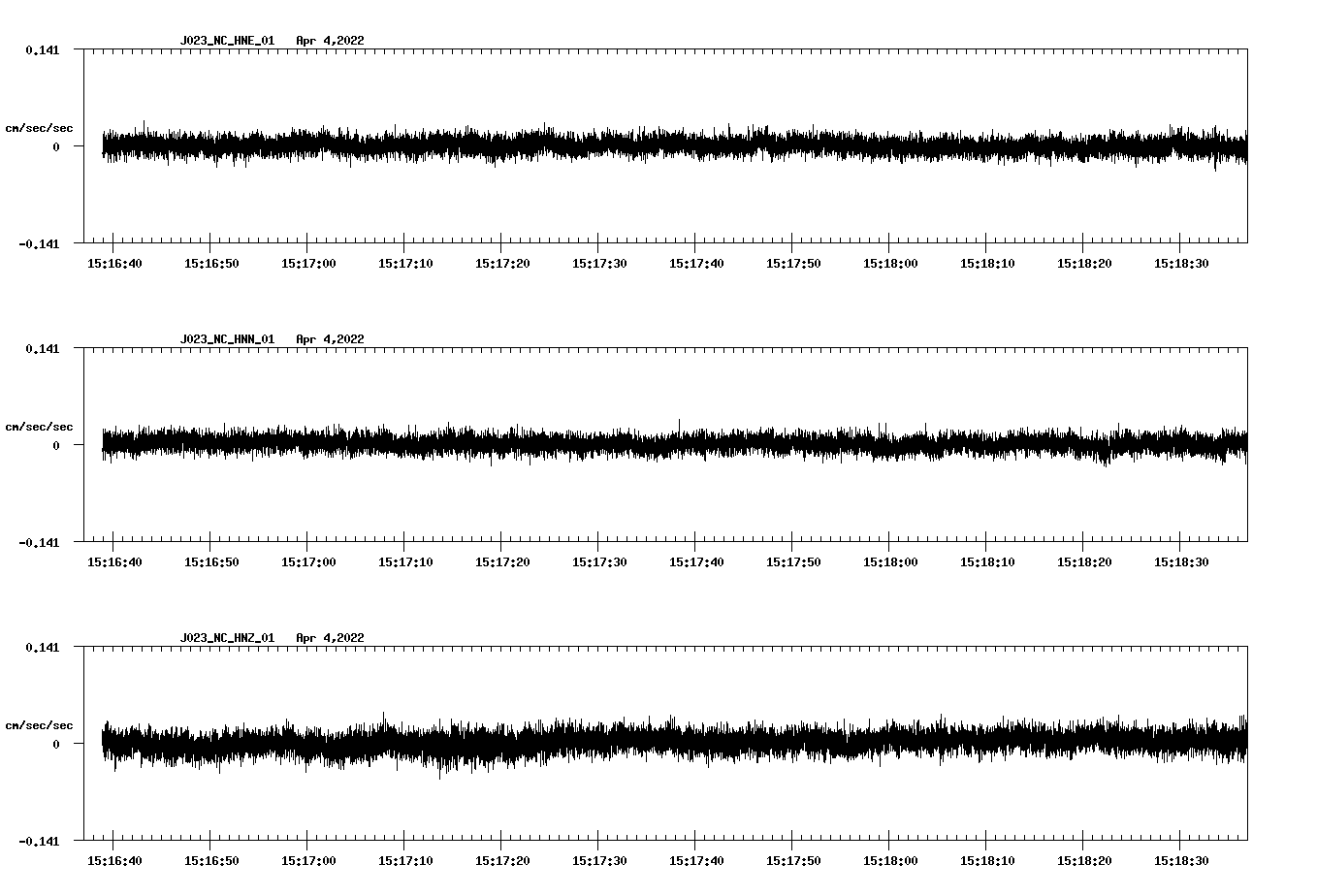Click the cm/sec/sec unit label on HNZ plot
1317x896 pixels.
click(x=39, y=725)
